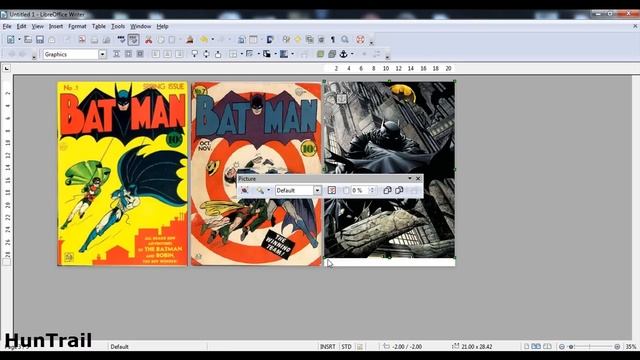Screen dimensions: 640x360
Task: Open the Format menu
Action: (x=77, y=26)
